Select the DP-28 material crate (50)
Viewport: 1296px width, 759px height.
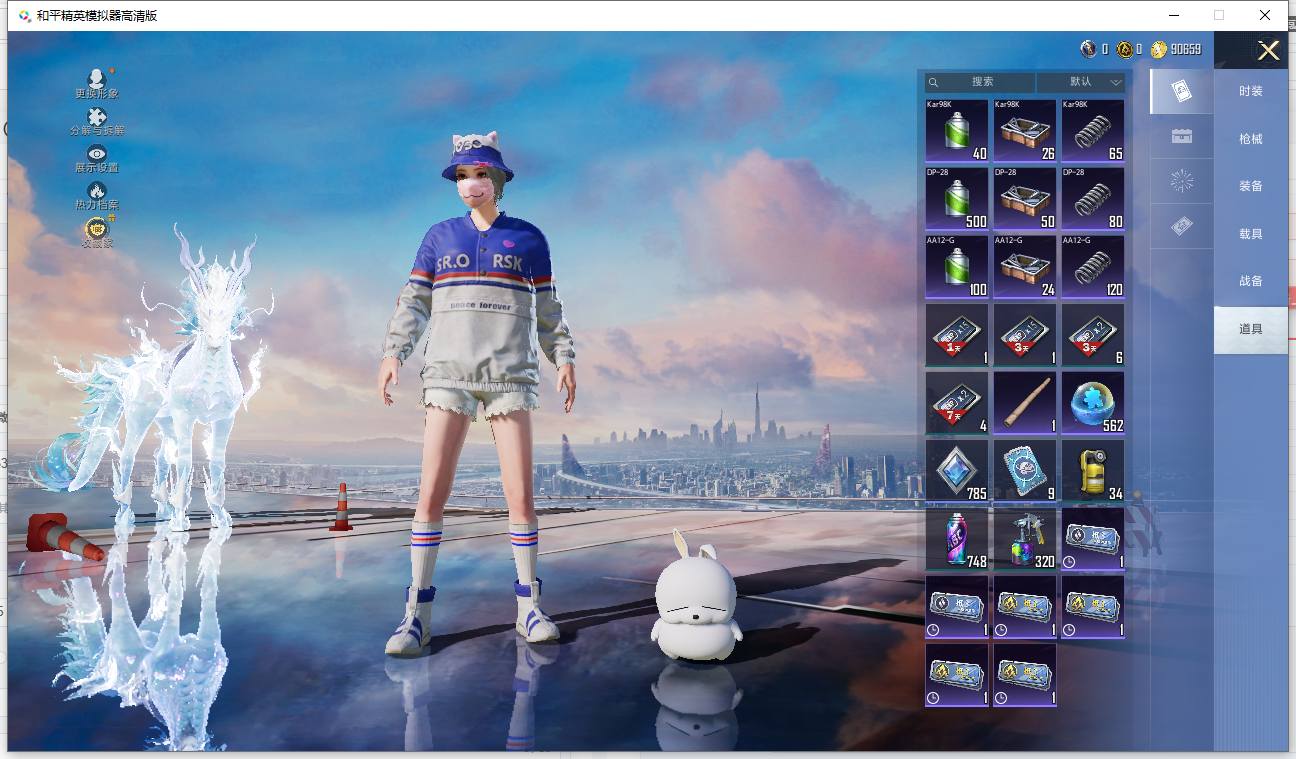(1025, 198)
